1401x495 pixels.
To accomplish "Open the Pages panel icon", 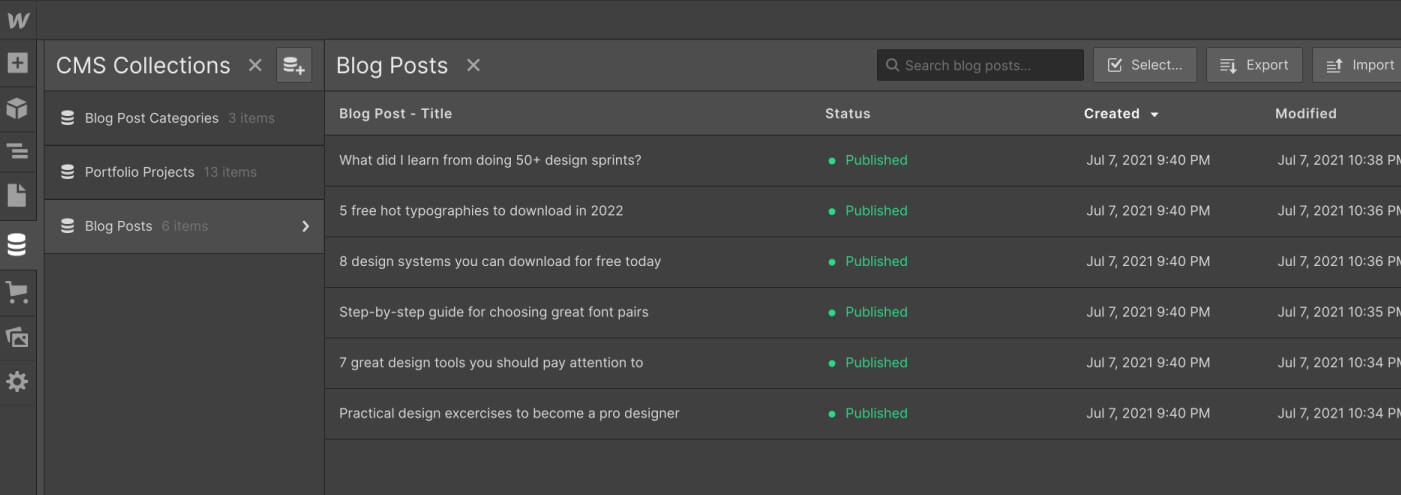I will 17,195.
